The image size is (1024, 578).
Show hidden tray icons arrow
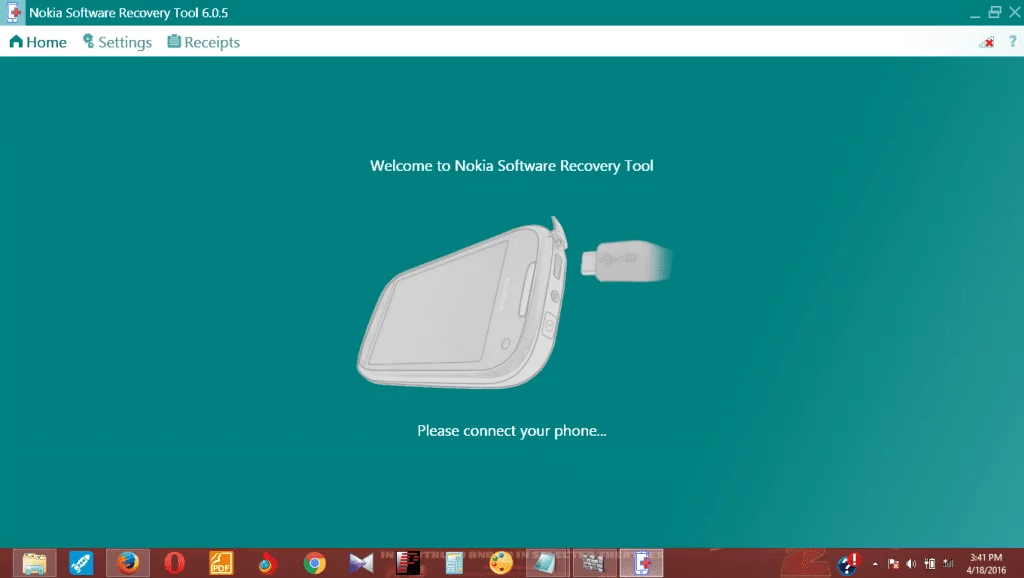tap(875, 564)
